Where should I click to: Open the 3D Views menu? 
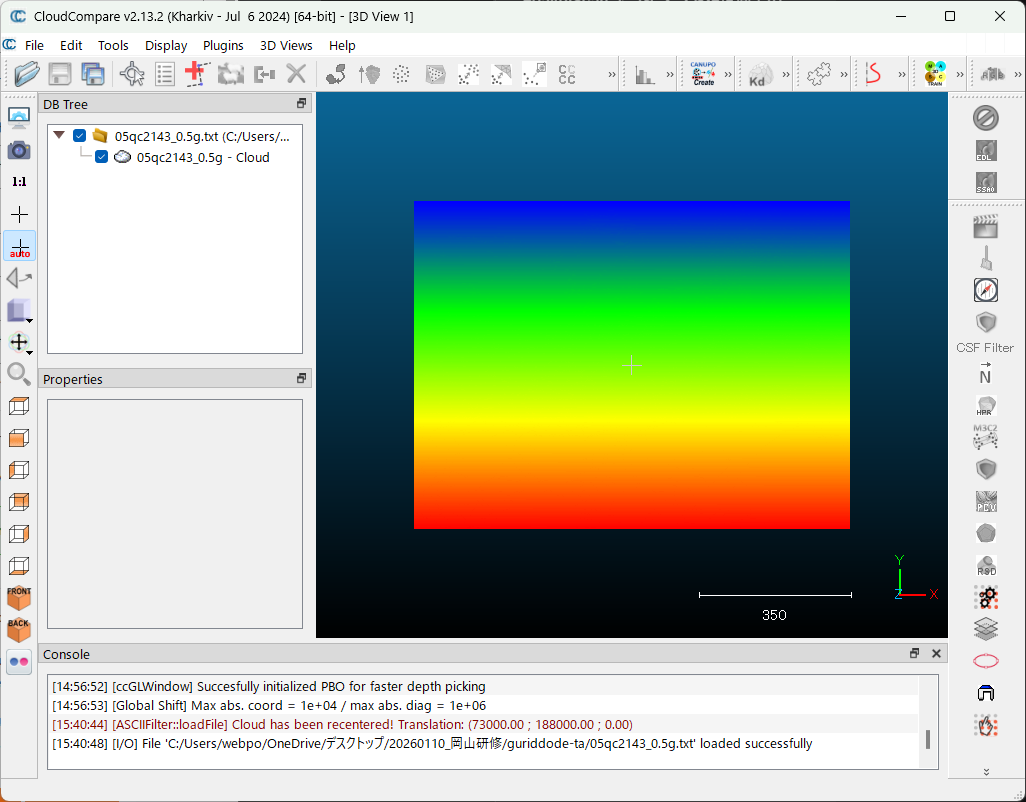click(x=286, y=45)
